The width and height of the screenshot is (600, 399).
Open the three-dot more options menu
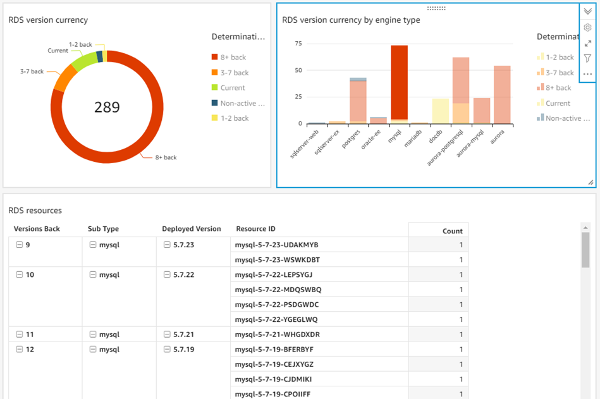pos(588,74)
